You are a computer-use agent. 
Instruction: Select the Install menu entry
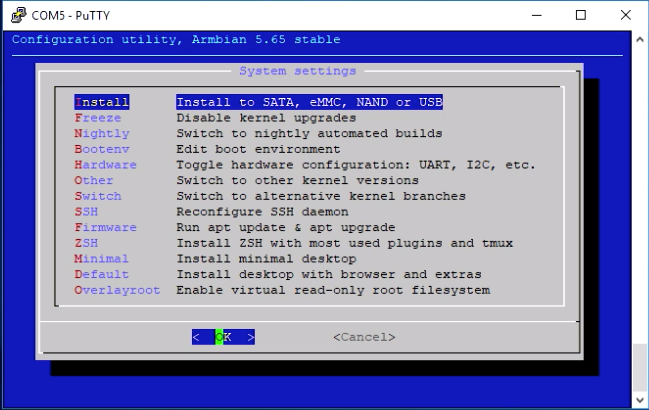point(102,102)
